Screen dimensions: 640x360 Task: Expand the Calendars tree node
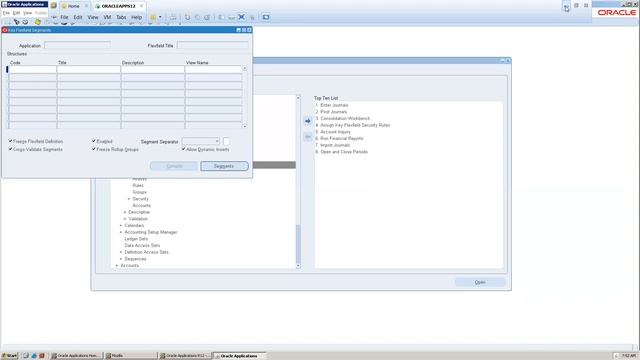pyautogui.click(x=121, y=225)
